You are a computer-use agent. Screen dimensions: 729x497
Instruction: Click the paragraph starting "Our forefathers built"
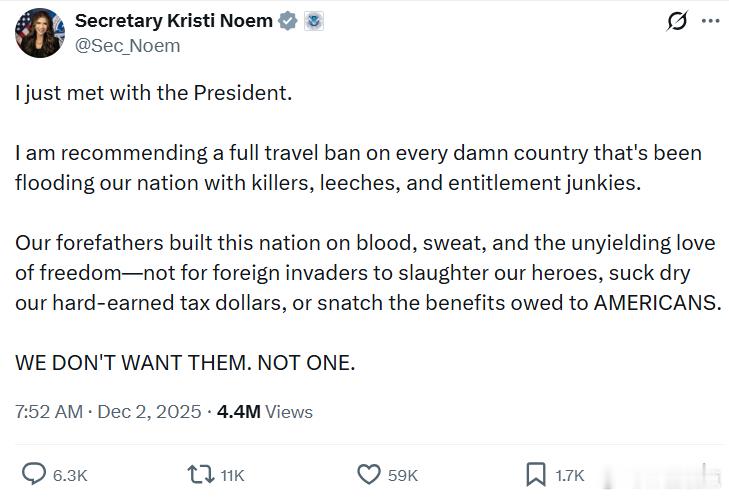(366, 272)
